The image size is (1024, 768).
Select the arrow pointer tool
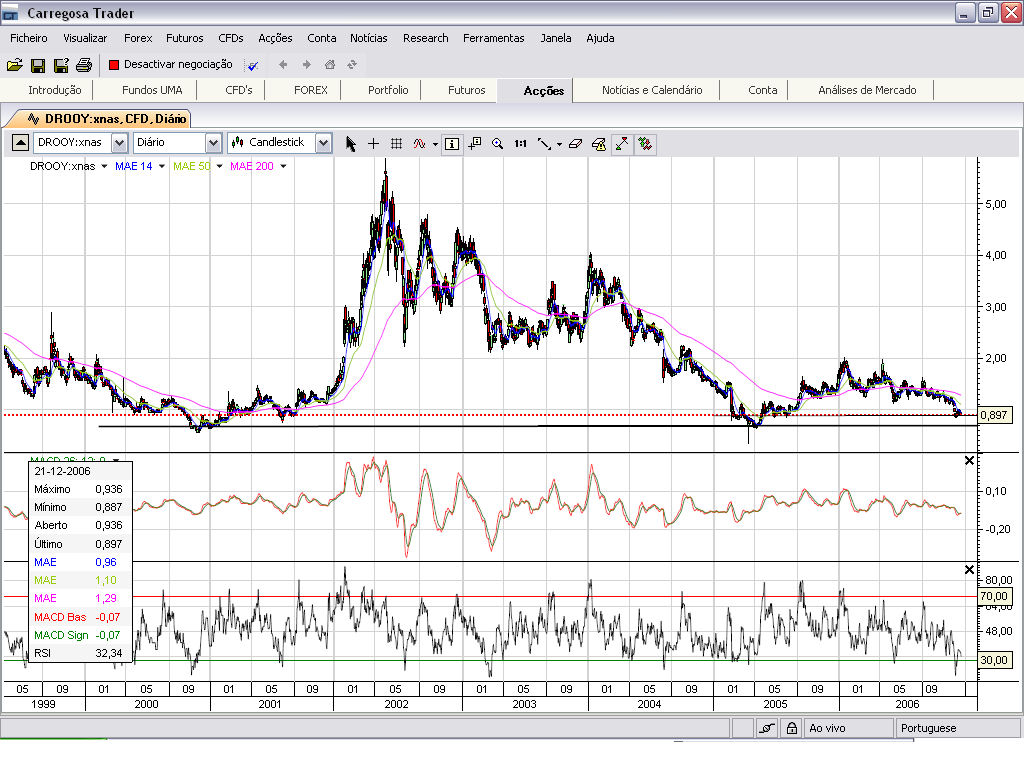click(x=351, y=143)
